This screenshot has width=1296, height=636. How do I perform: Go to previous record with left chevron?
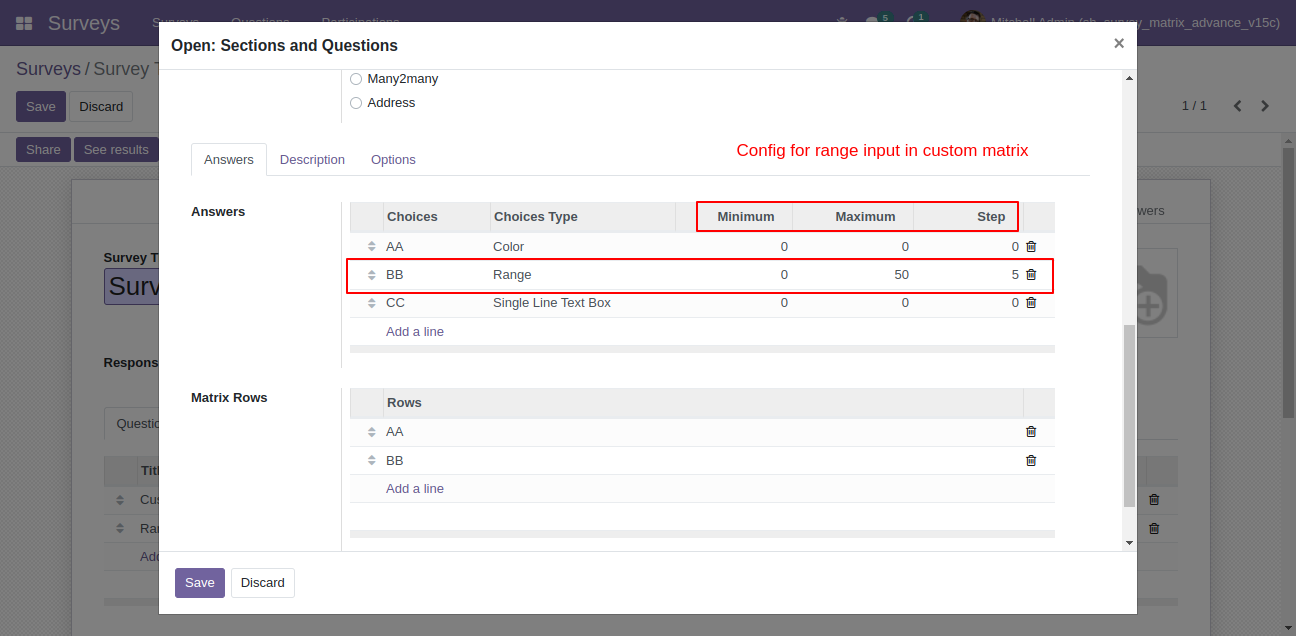coord(1238,106)
